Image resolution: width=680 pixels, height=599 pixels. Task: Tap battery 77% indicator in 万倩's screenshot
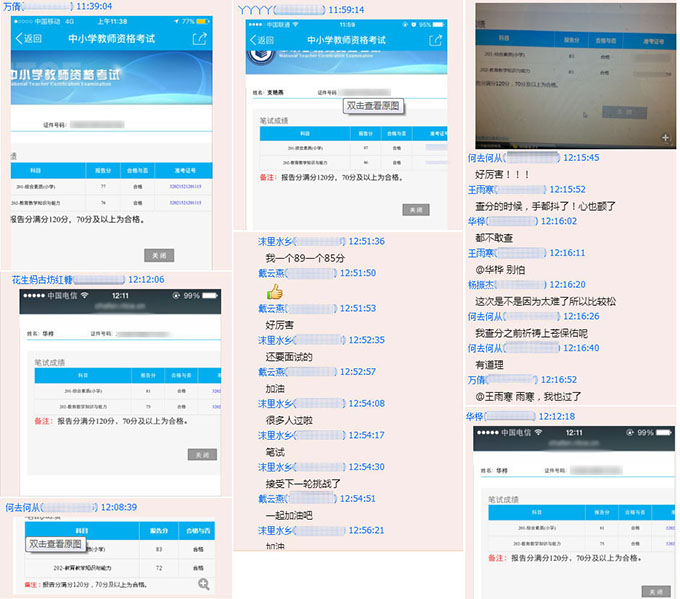(195, 21)
